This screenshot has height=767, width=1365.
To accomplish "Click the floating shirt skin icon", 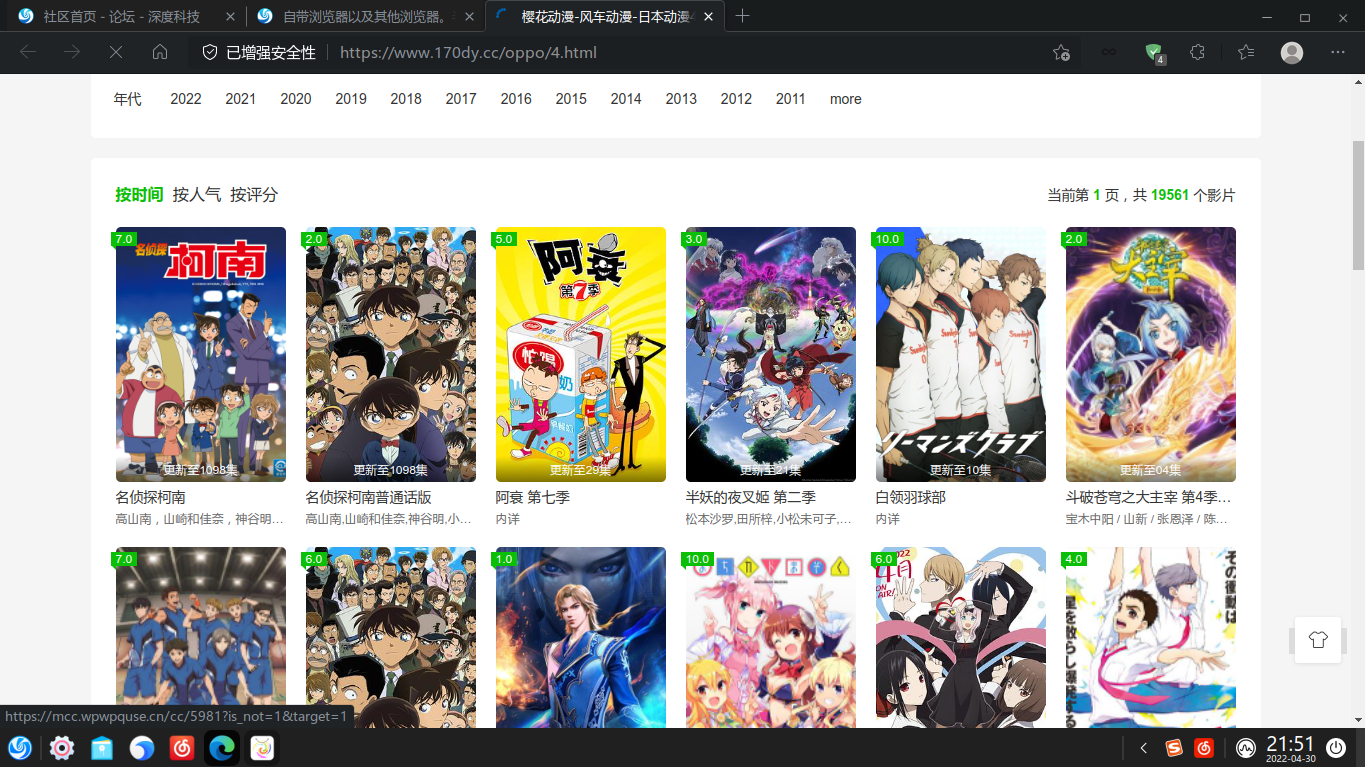I will pos(1317,640).
